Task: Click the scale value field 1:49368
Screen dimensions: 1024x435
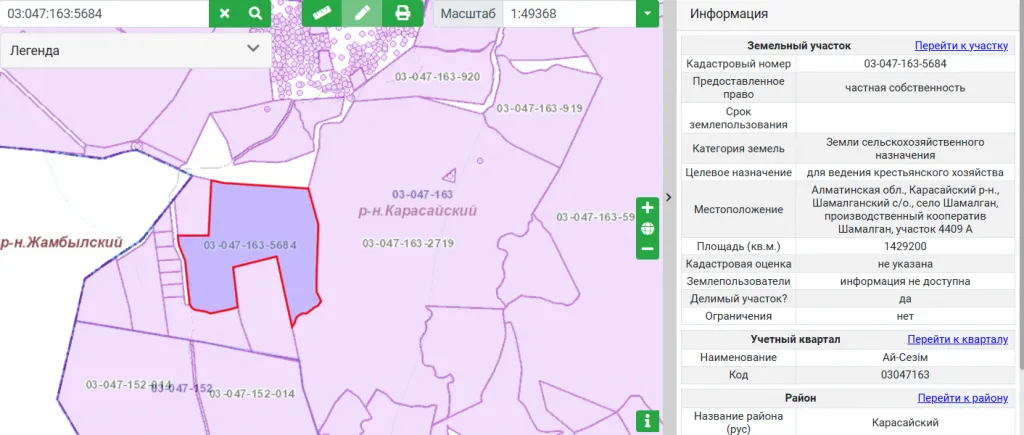Action: tap(567, 14)
